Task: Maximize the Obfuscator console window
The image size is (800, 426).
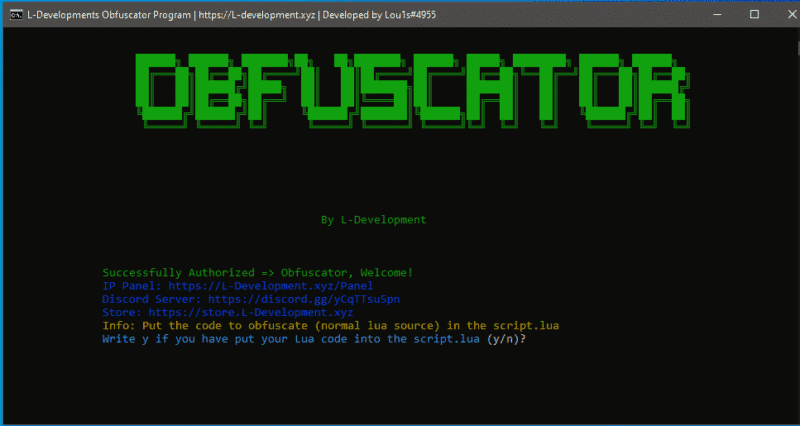Action: tap(754, 15)
